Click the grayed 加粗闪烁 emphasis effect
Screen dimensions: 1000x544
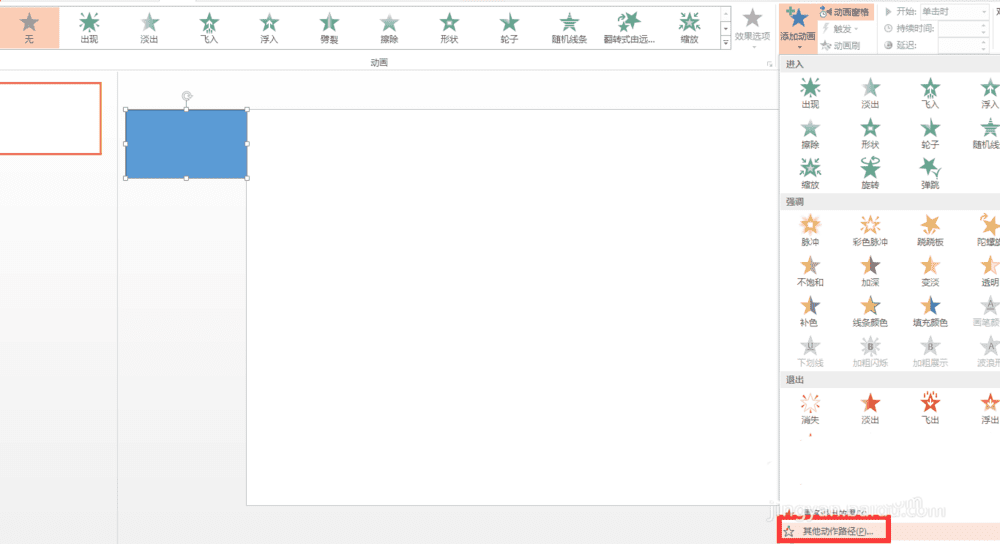tap(870, 351)
